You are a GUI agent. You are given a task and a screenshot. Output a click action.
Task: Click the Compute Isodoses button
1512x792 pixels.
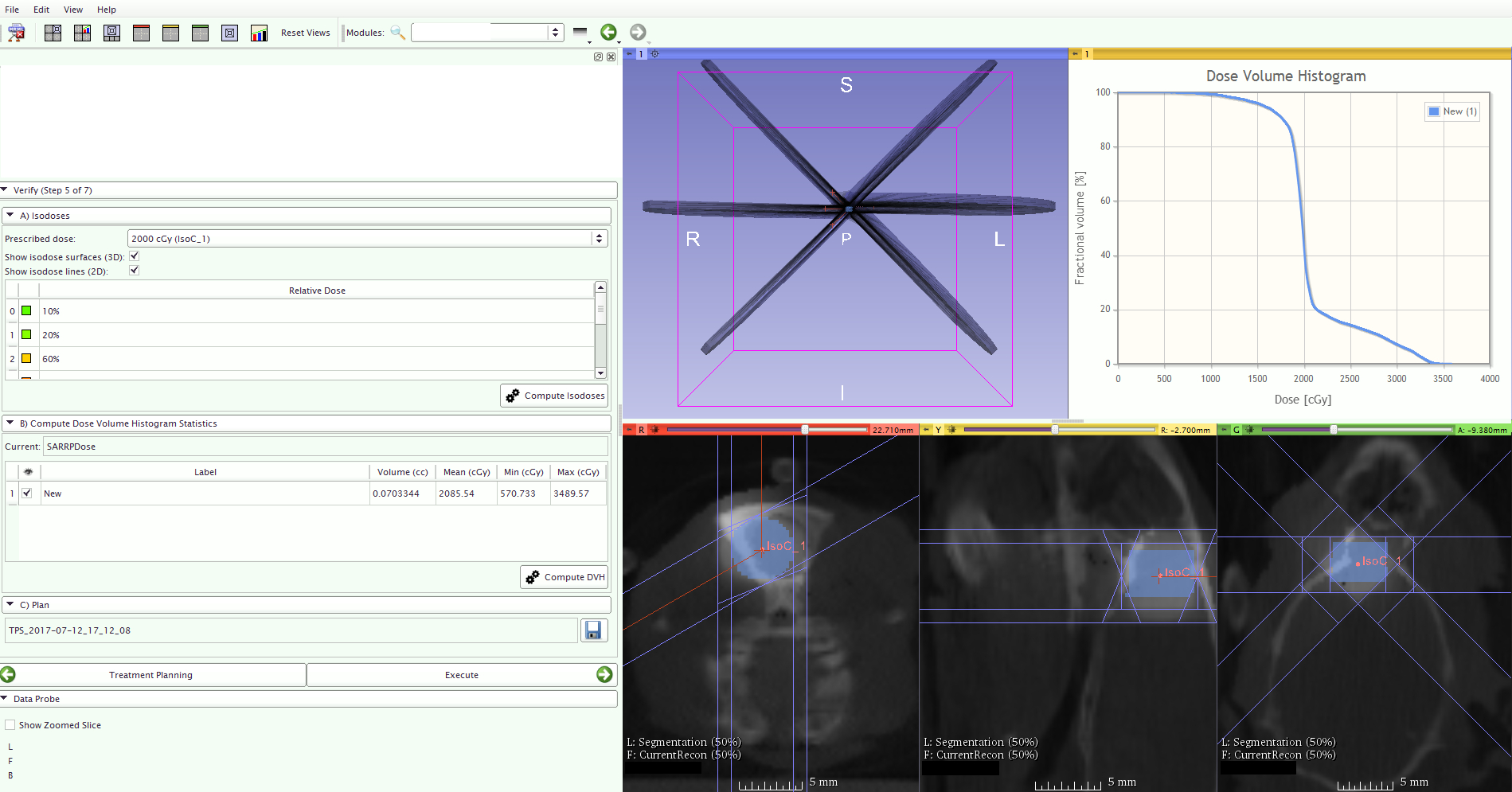tap(555, 396)
